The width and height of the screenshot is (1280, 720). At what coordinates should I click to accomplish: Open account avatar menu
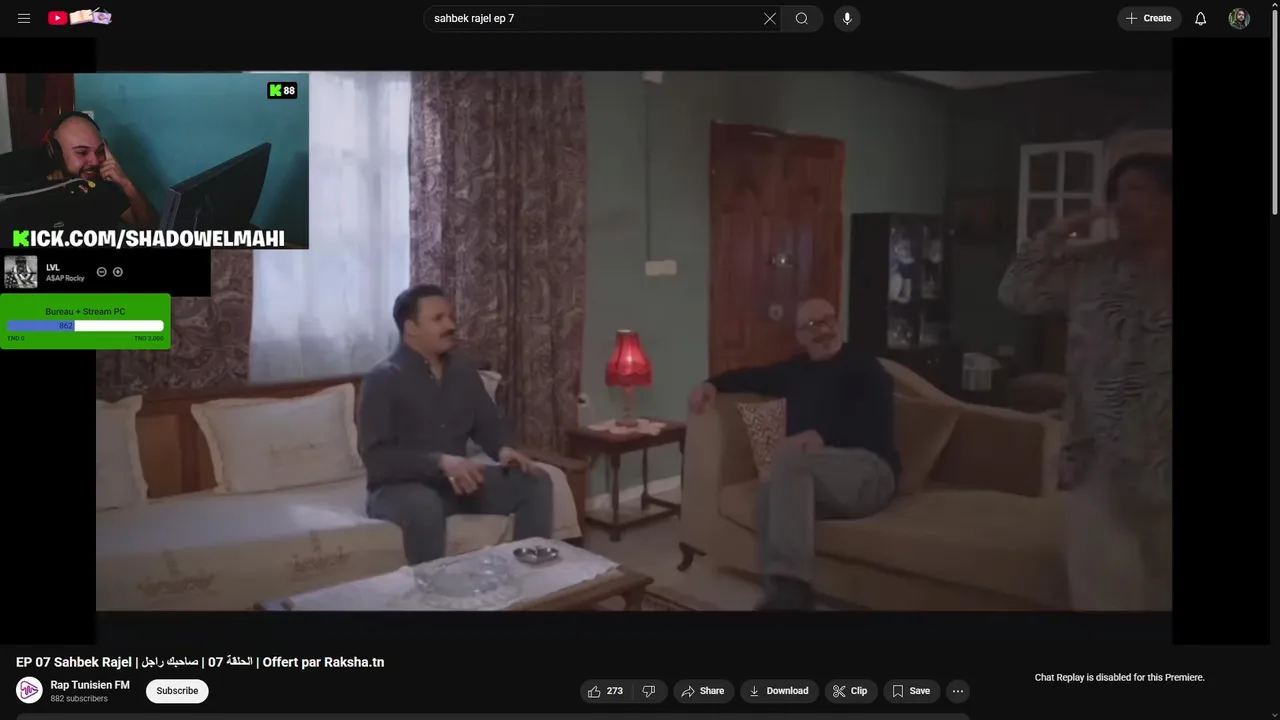[x=1239, y=18]
